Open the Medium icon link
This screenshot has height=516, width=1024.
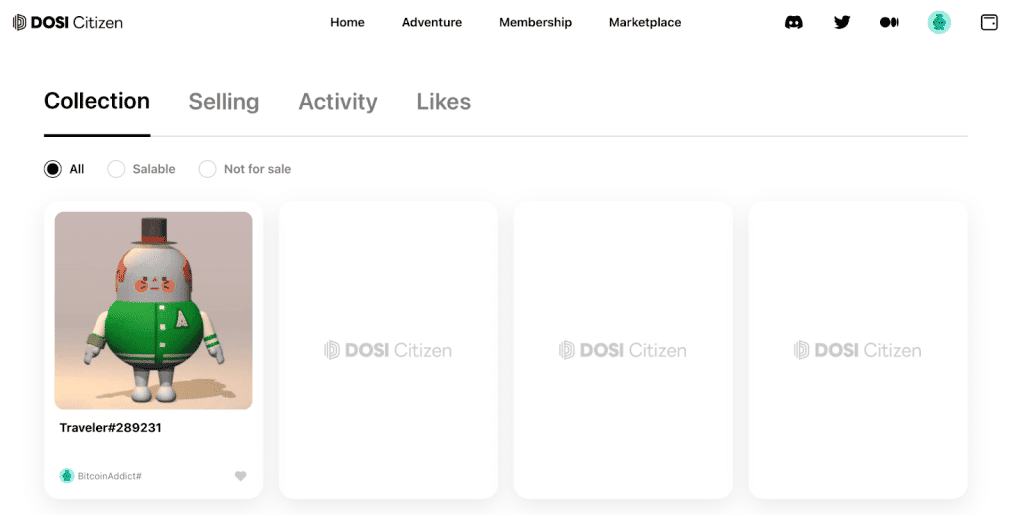point(889,22)
